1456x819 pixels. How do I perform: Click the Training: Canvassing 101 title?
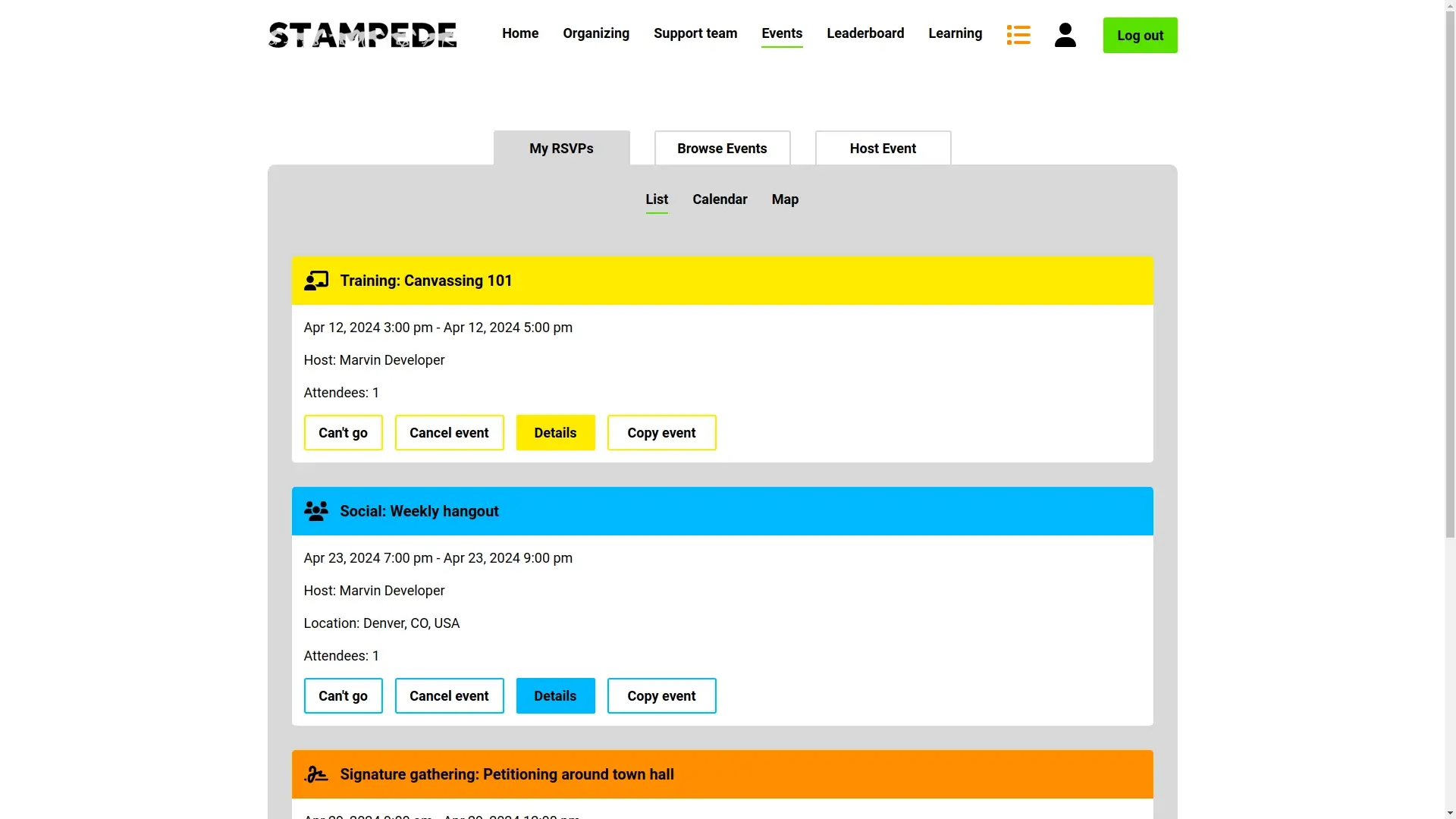click(x=426, y=281)
